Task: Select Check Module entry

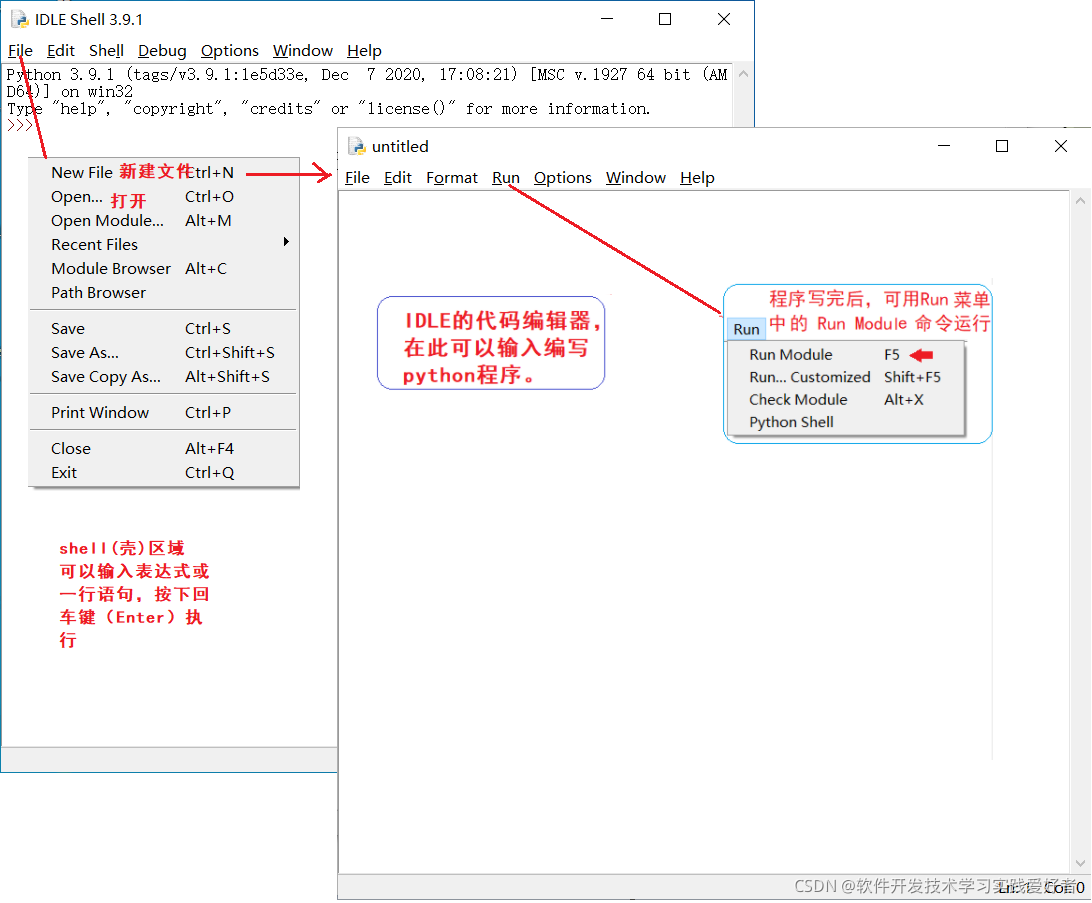Action: click(x=845, y=400)
